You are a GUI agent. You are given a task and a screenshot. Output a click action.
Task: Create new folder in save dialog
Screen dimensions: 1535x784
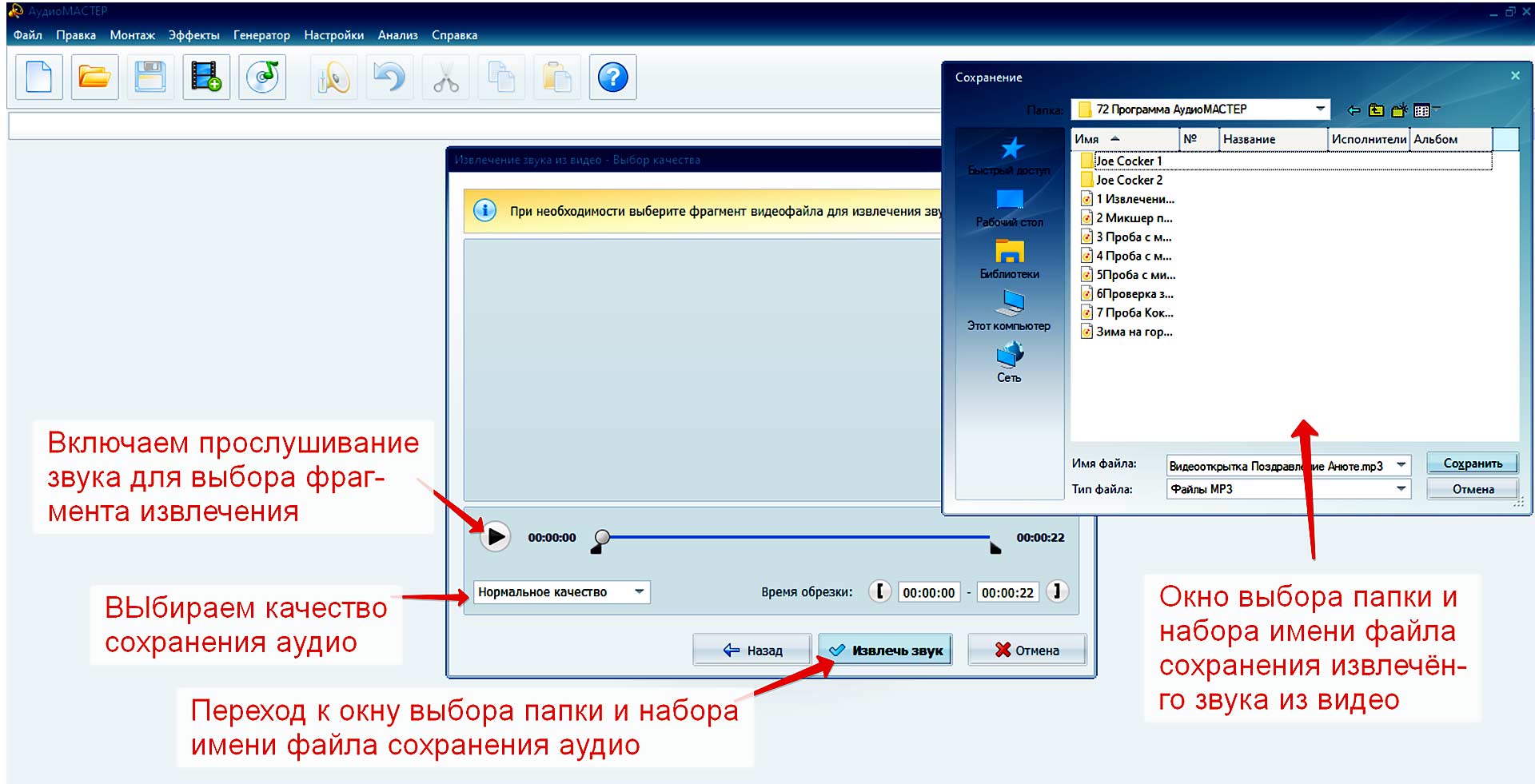(1399, 110)
